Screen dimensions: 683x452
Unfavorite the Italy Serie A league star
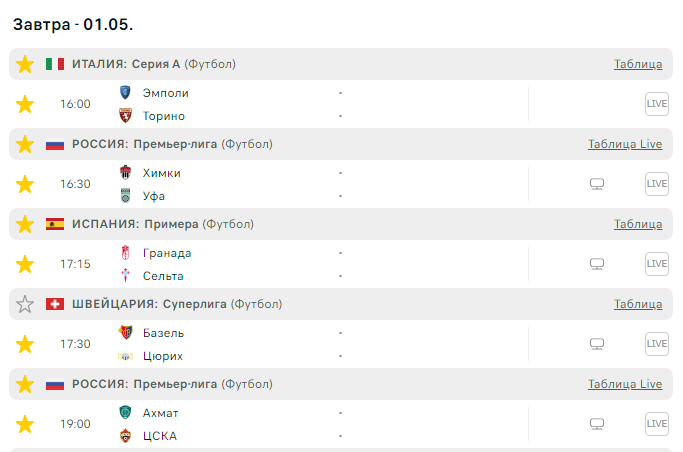click(25, 64)
